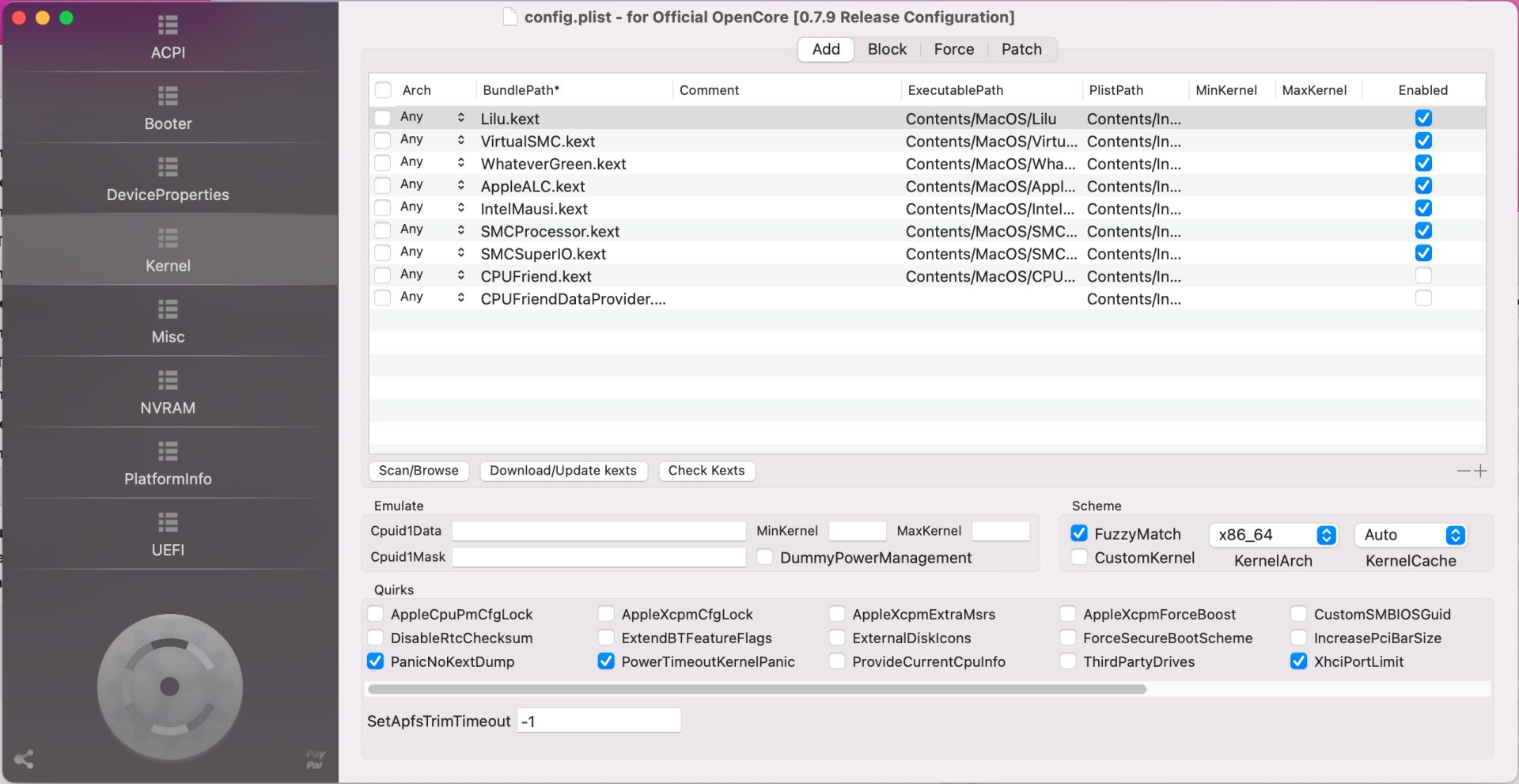The image size is (1519, 784).
Task: Click the plus icon to add kext row
Action: (x=1480, y=471)
